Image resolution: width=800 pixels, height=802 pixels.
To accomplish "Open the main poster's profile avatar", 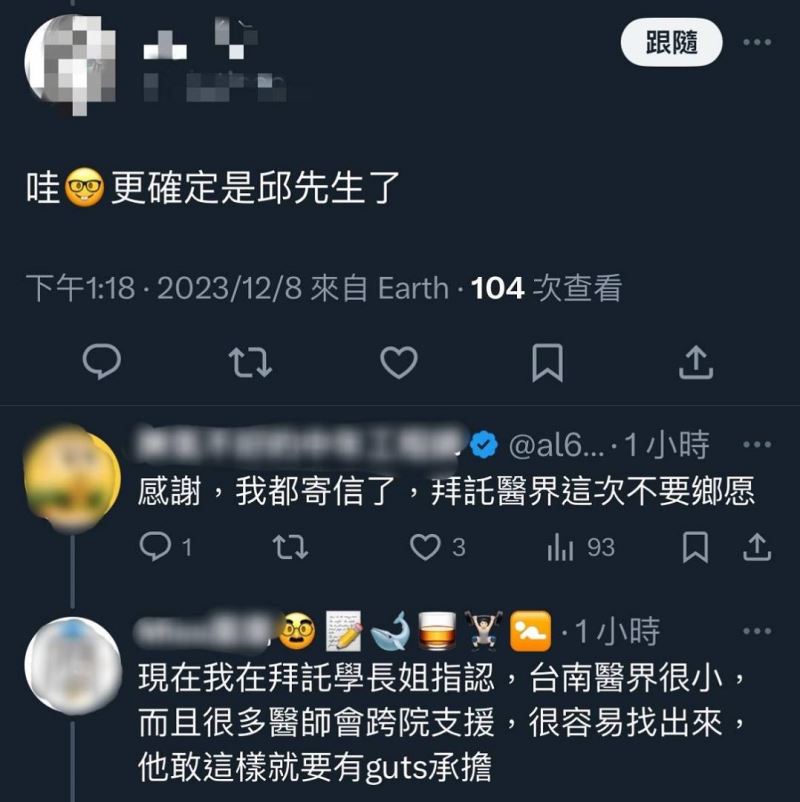I will coord(70,64).
